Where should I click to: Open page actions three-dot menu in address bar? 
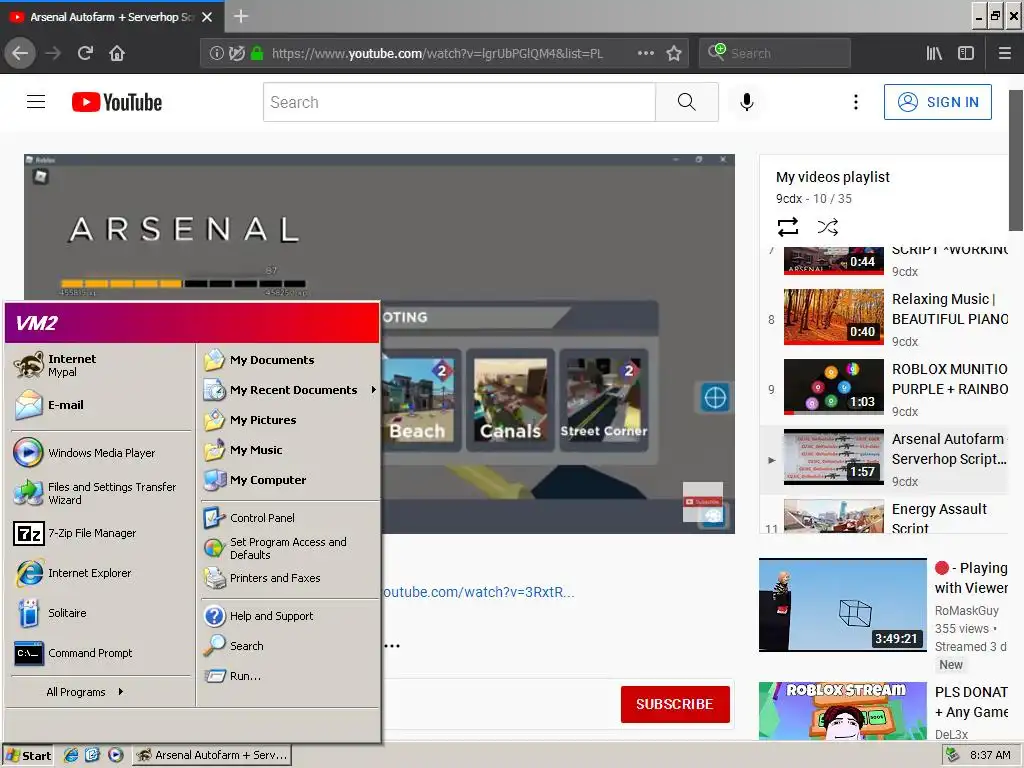coord(646,53)
